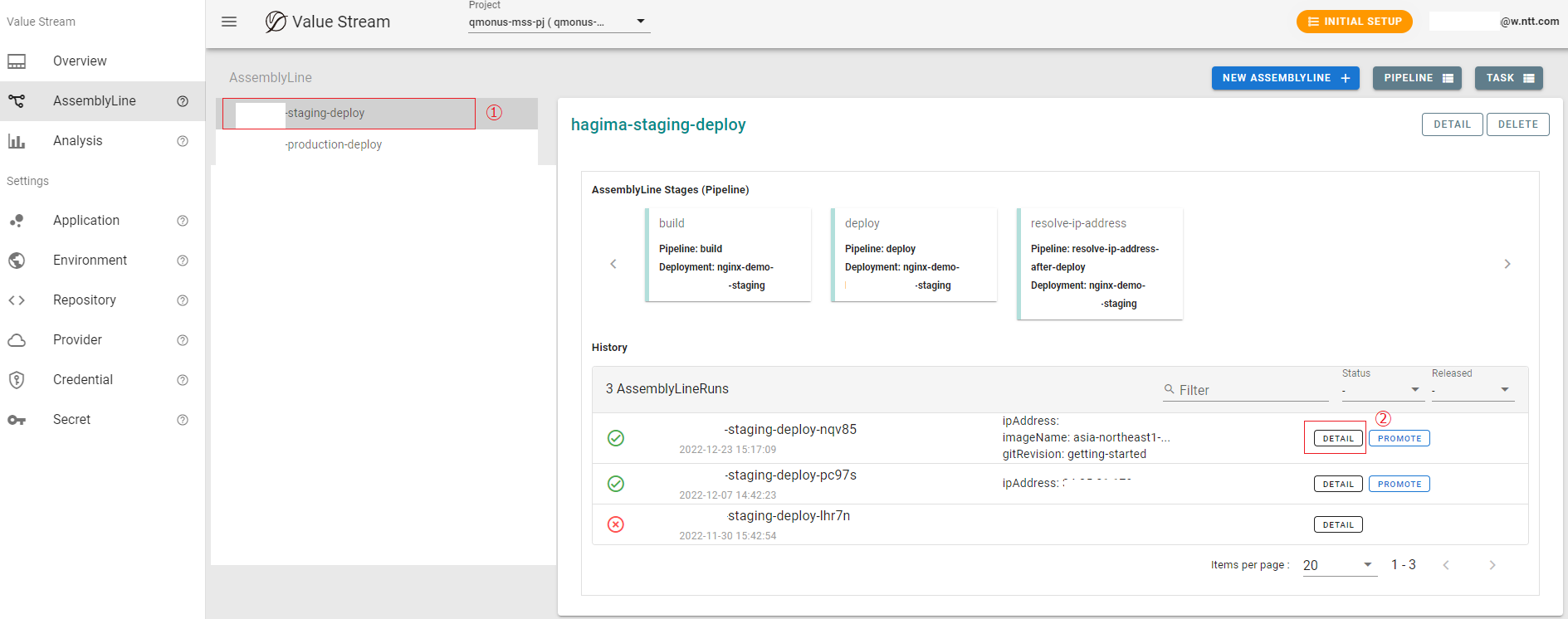Click the Value Stream logo icon

coord(276,22)
